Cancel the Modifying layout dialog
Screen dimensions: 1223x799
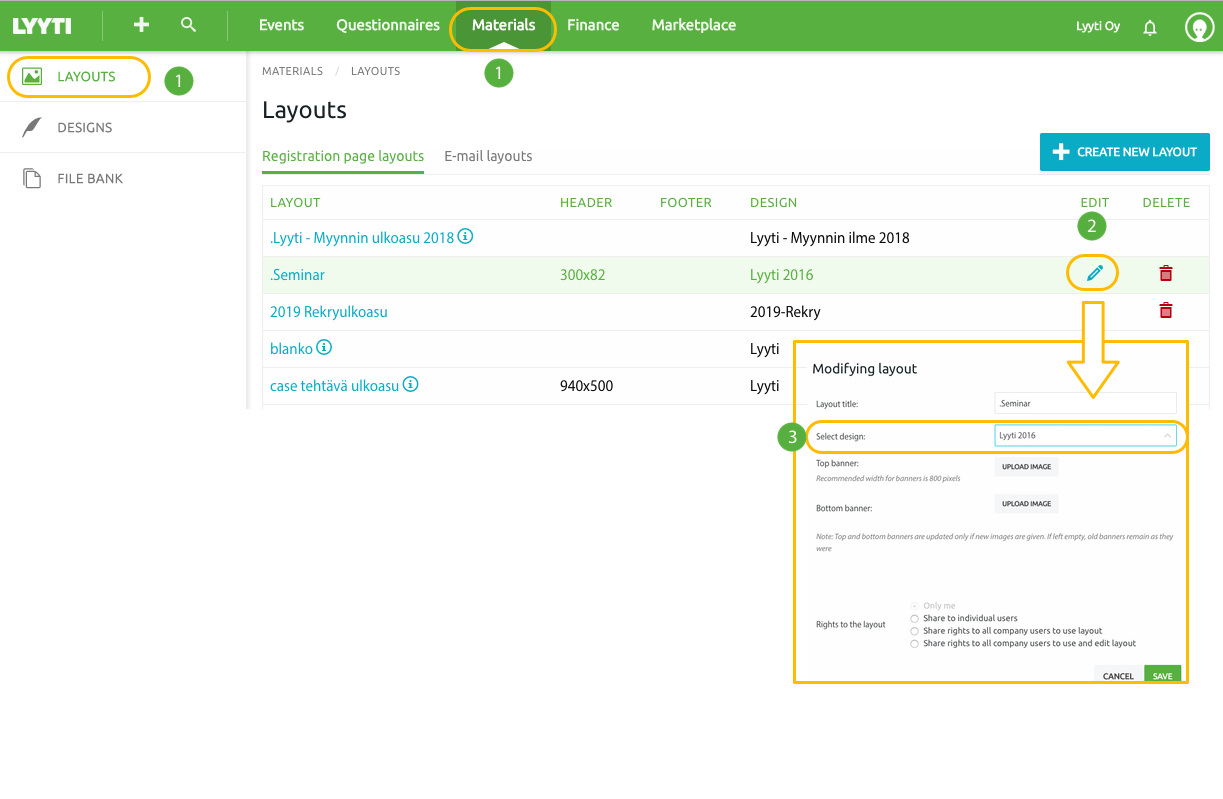pos(1118,676)
